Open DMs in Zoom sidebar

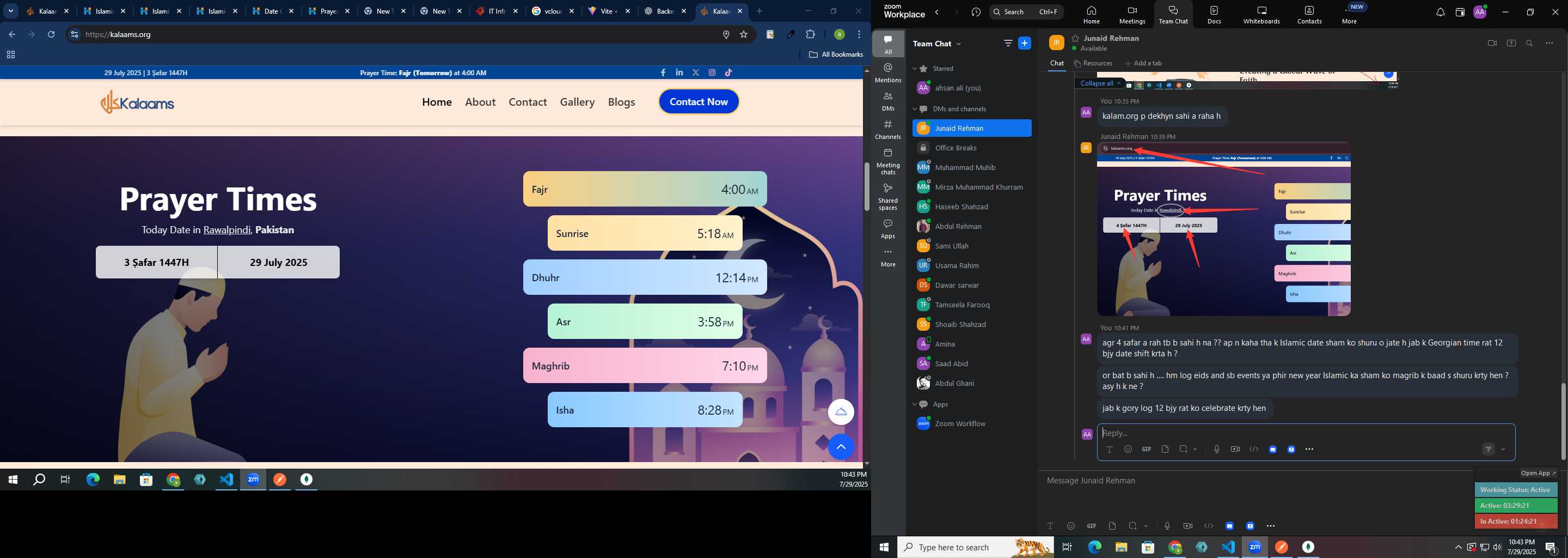pyautogui.click(x=888, y=102)
